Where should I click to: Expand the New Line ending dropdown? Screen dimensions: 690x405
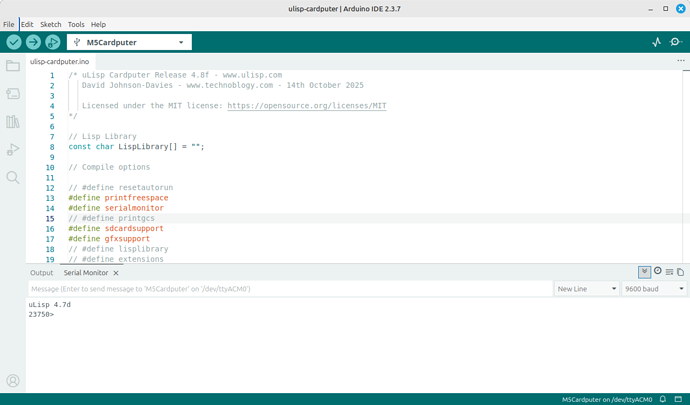(586, 289)
